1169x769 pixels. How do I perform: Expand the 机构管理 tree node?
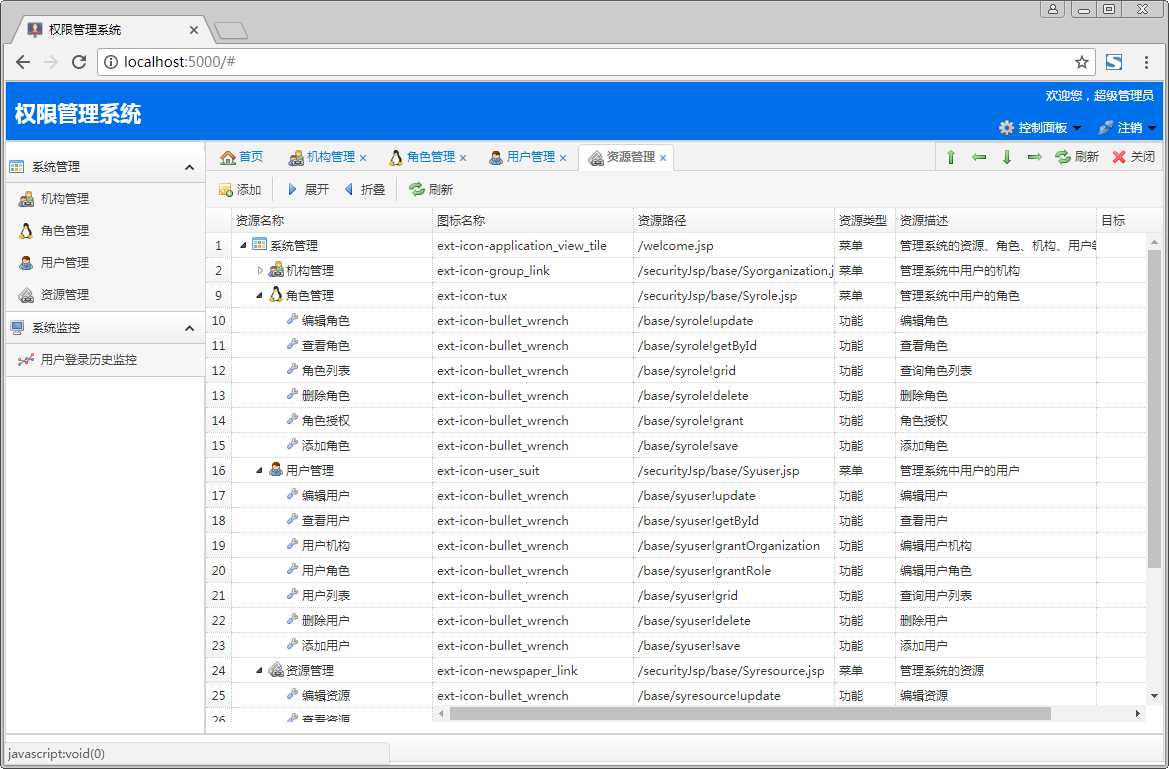pyautogui.click(x=259, y=271)
